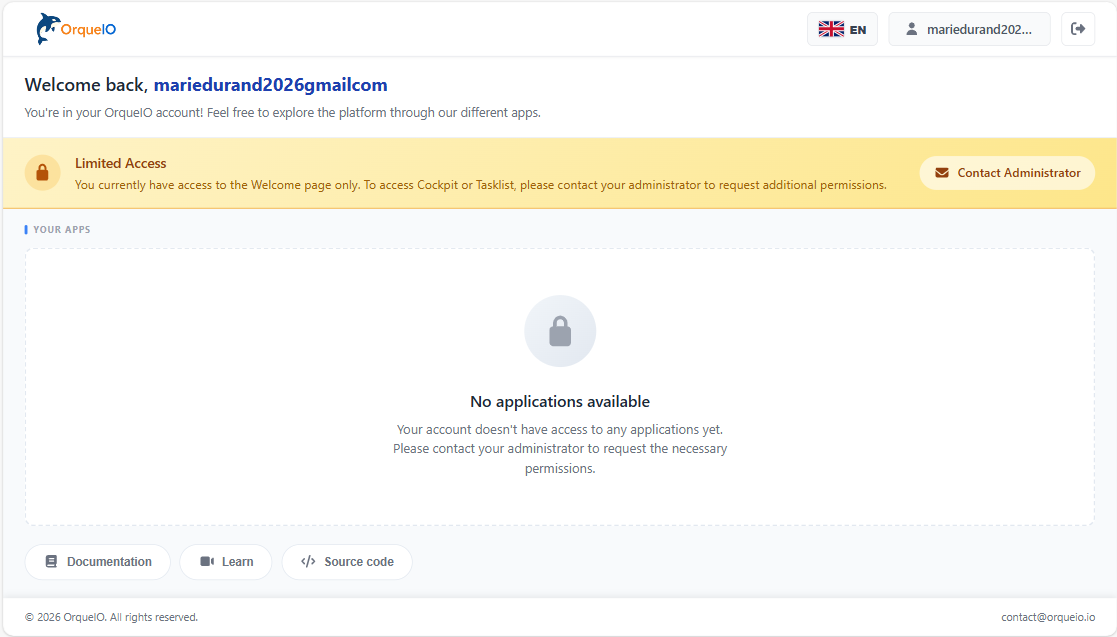Click the camera icon on Learn button
This screenshot has height=637, width=1117.
205,561
